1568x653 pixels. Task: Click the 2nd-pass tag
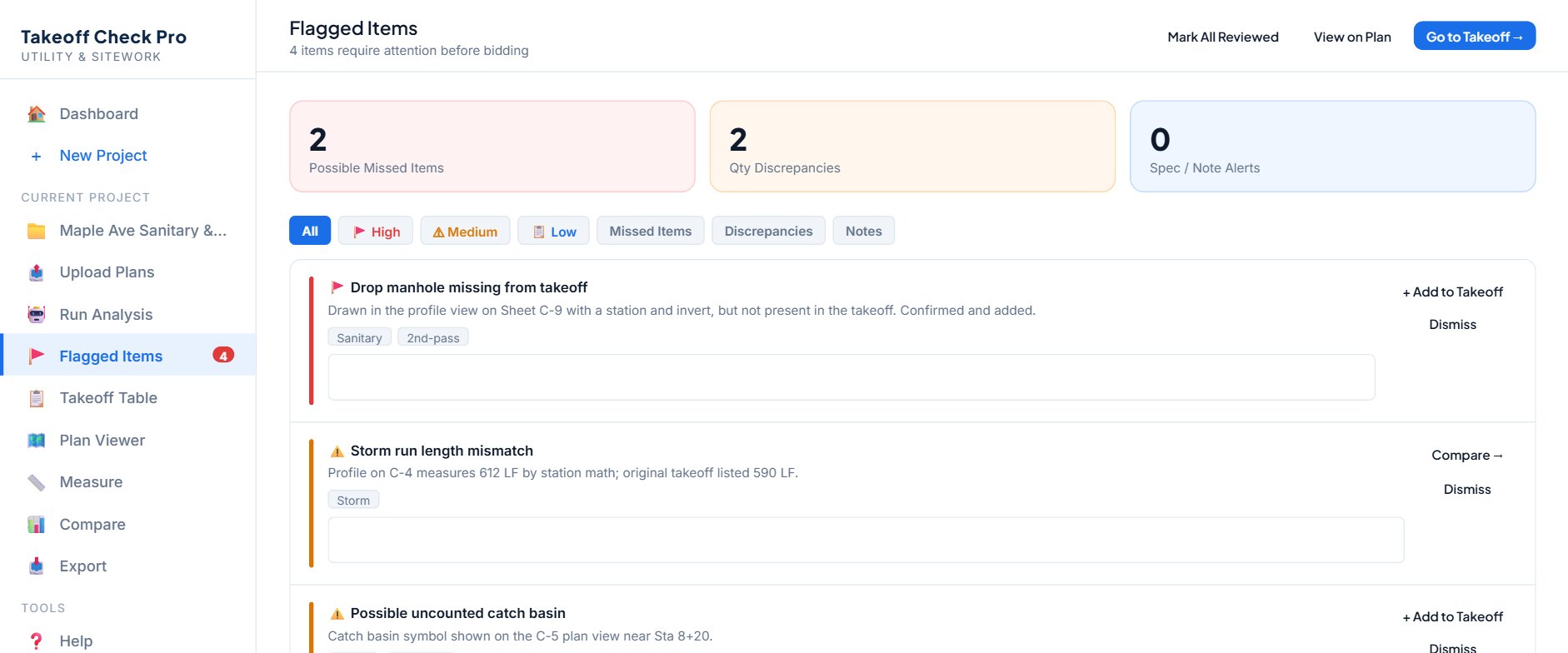click(x=433, y=337)
